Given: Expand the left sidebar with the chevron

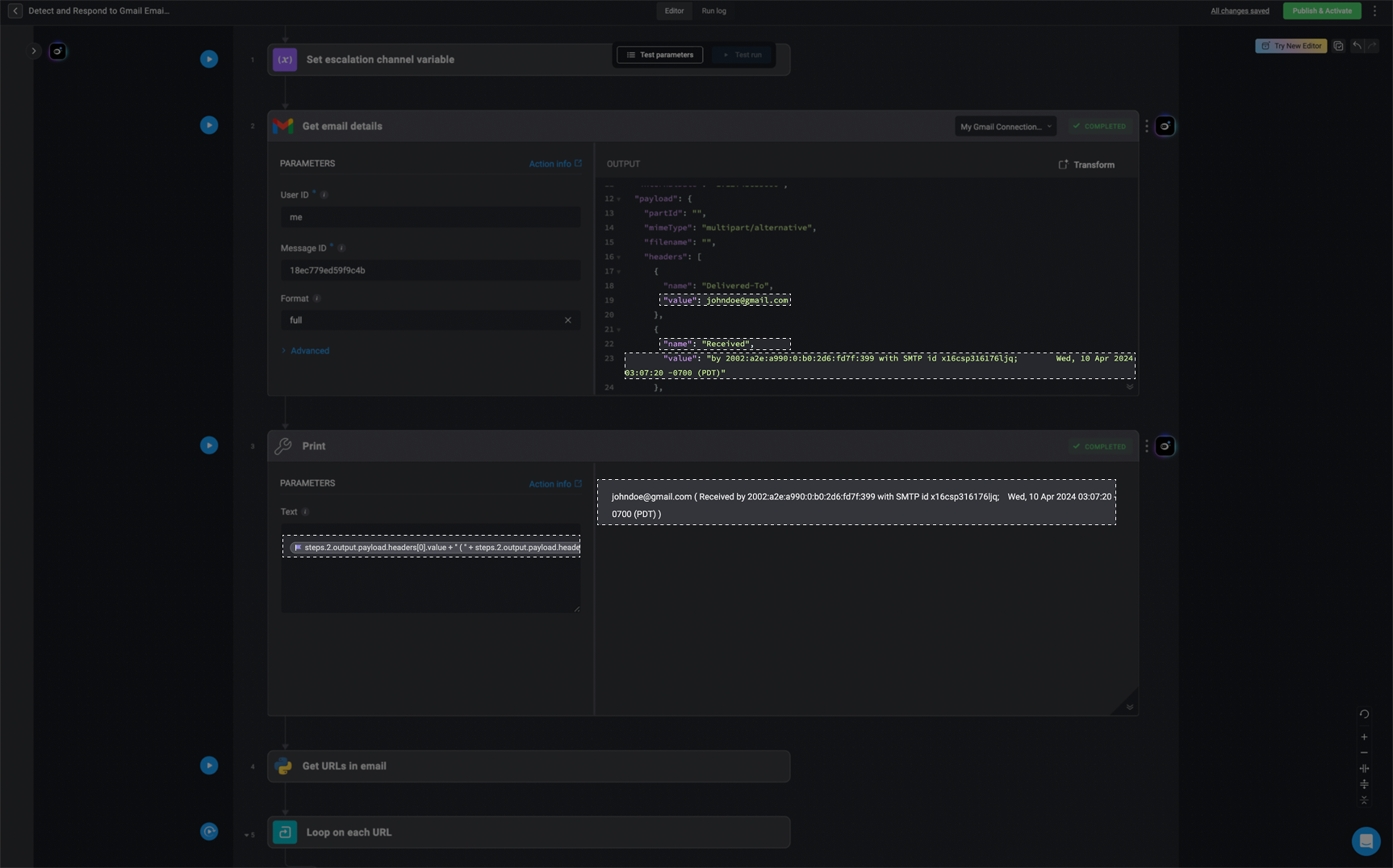Looking at the screenshot, I should point(33,51).
